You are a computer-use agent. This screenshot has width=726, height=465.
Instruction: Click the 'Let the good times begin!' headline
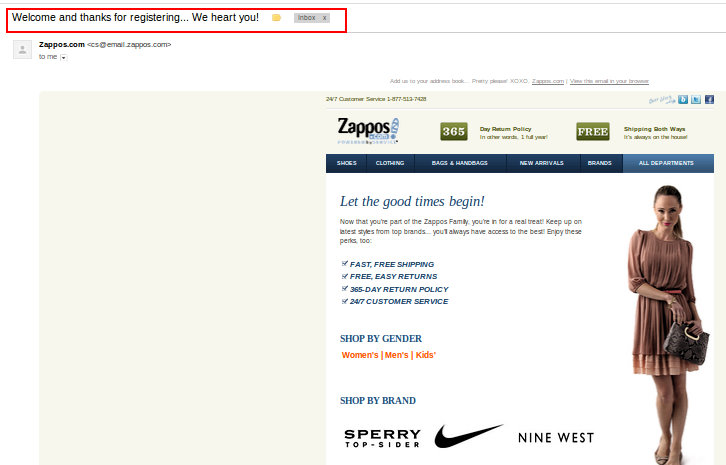click(412, 201)
